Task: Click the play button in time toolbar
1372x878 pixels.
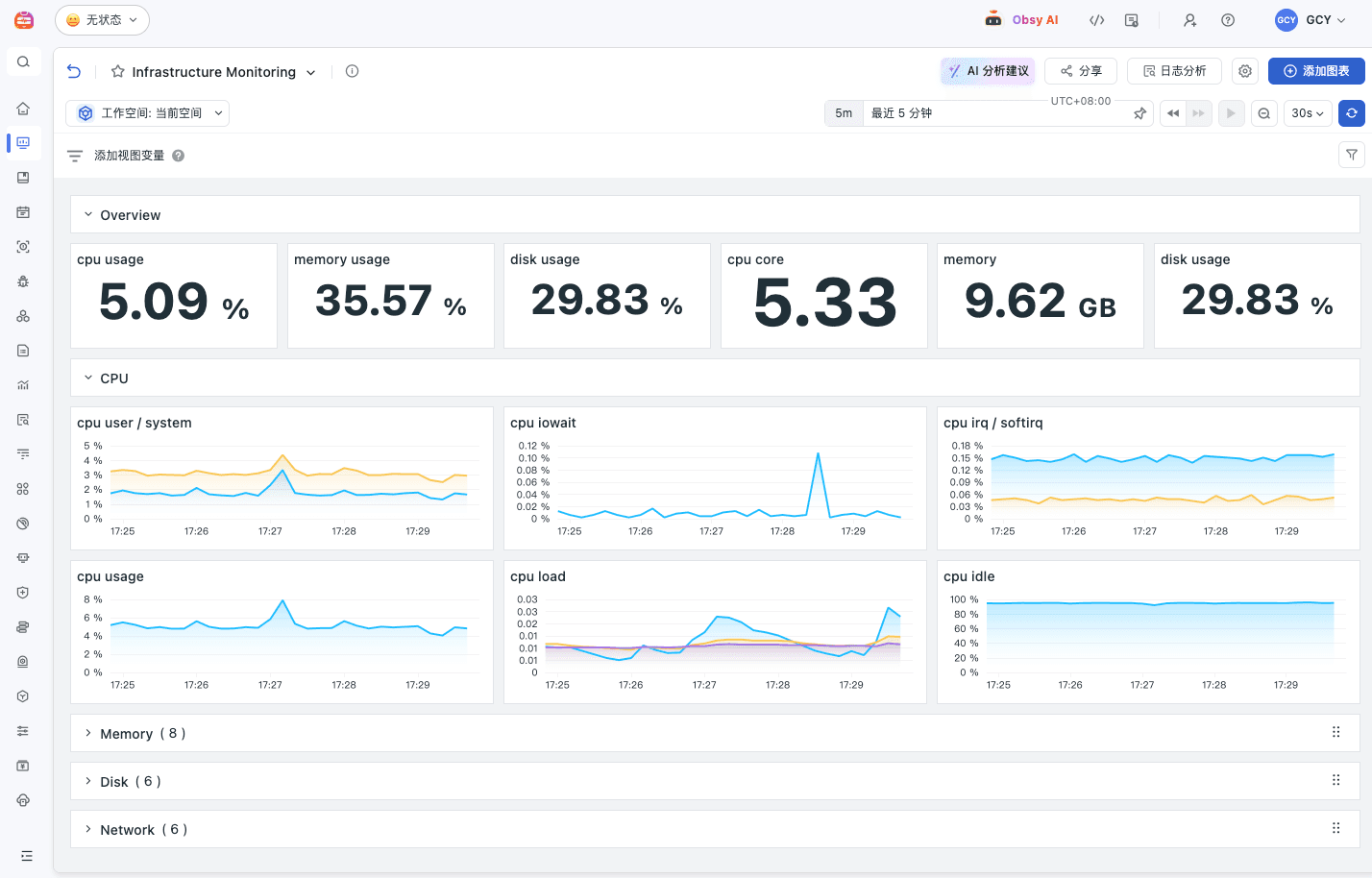Action: tap(1231, 113)
